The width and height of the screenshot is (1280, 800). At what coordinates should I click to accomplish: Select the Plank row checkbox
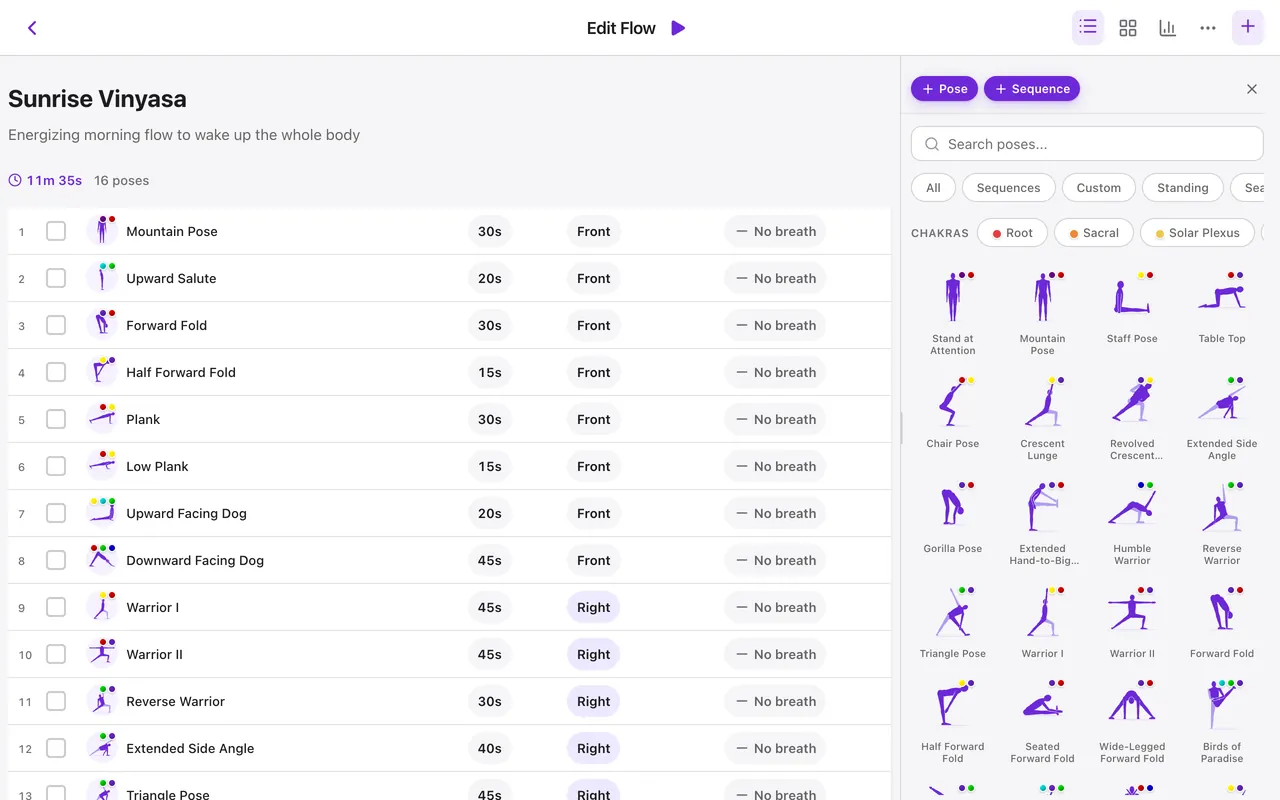coord(56,419)
